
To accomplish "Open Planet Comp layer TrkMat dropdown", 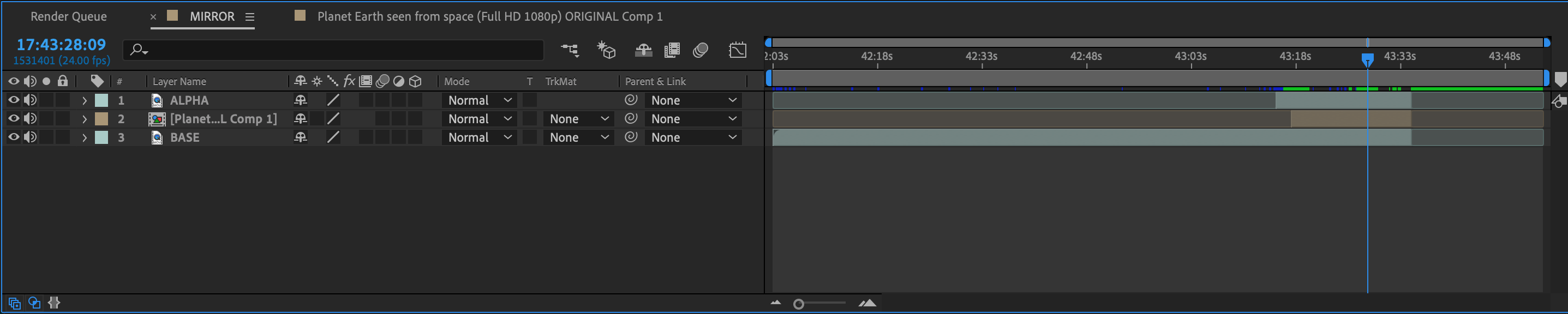I will [x=578, y=119].
